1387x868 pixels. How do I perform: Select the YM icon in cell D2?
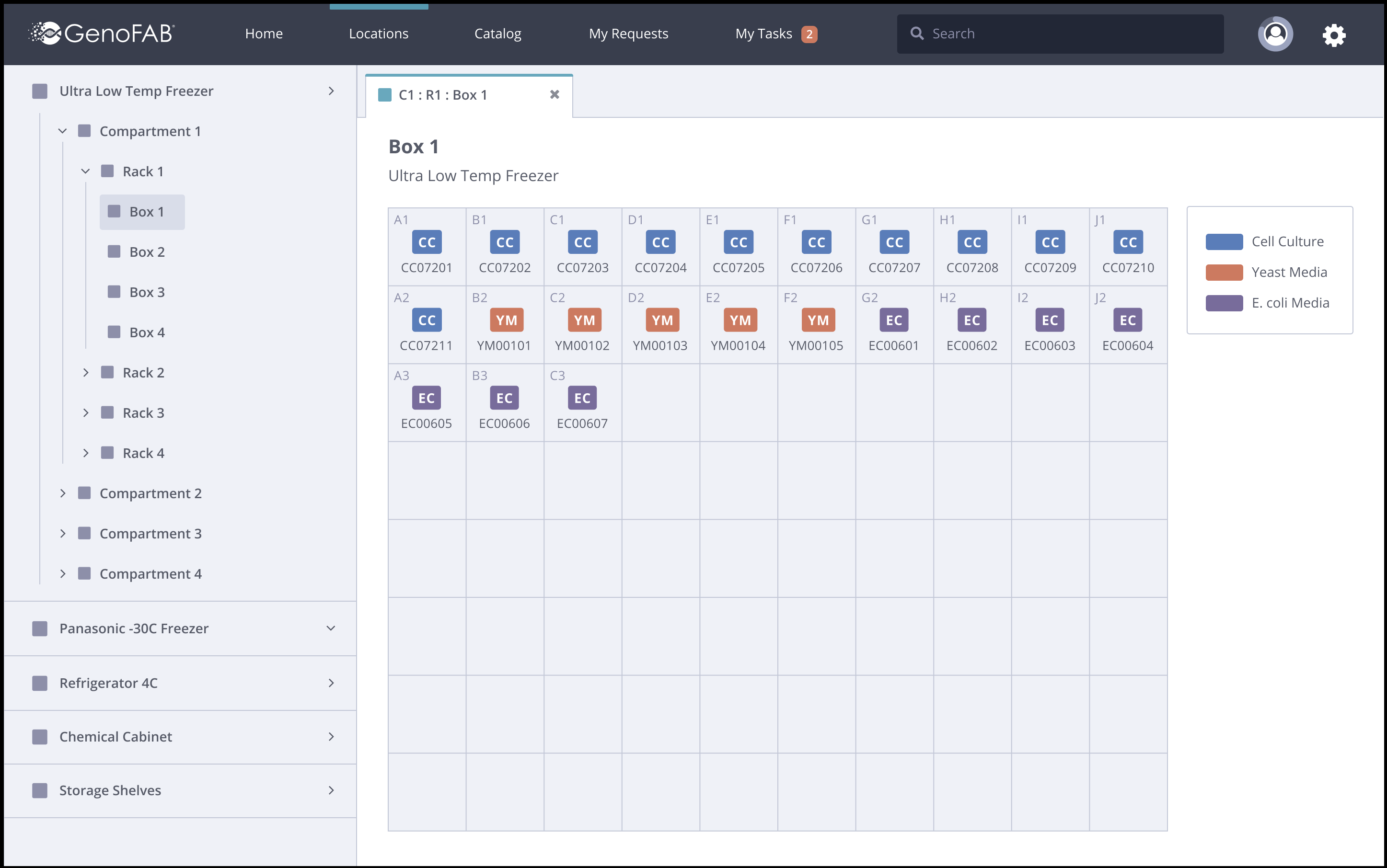pyautogui.click(x=662, y=320)
